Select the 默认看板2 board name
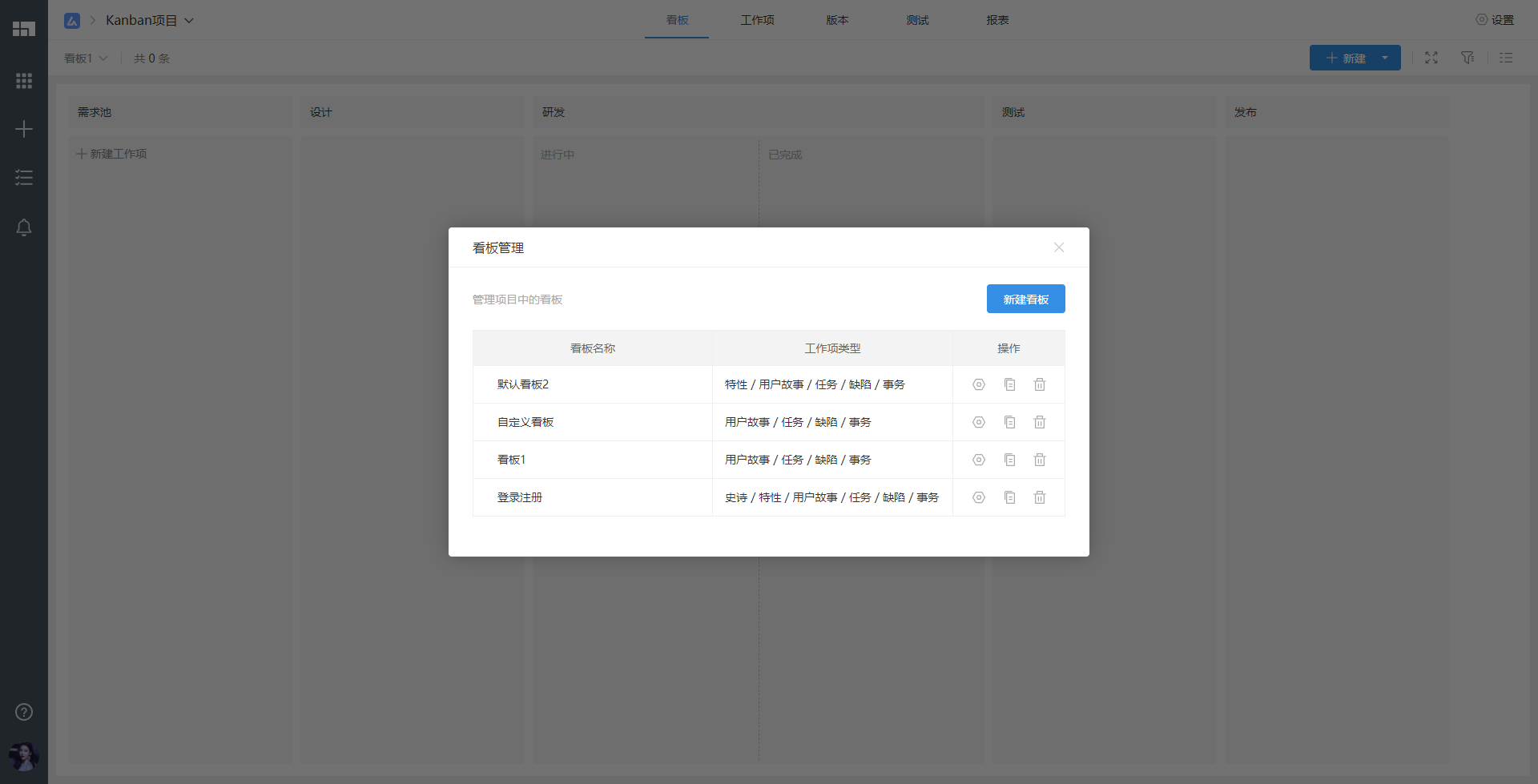 [x=523, y=384]
